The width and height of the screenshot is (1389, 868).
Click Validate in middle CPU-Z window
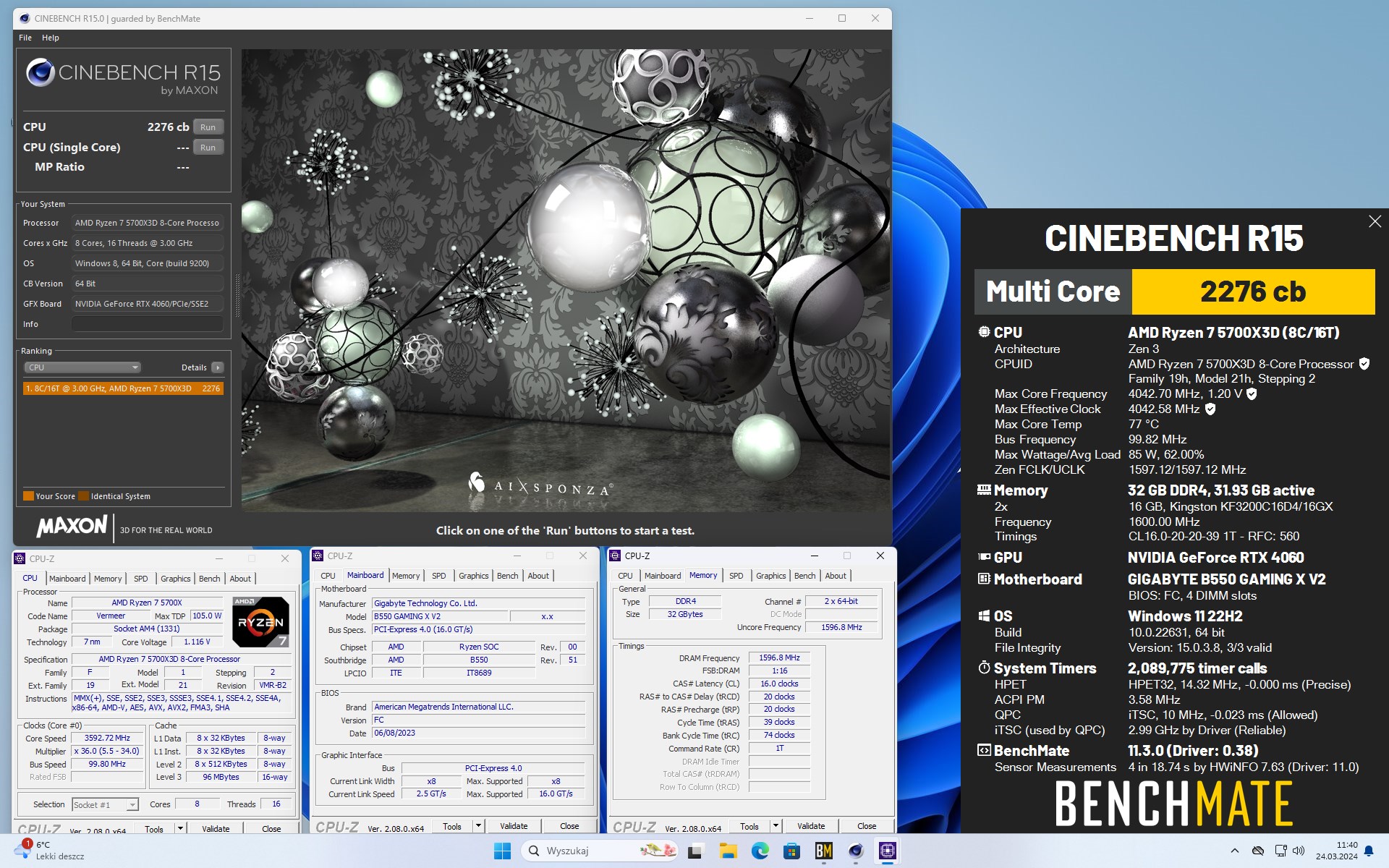(x=514, y=826)
